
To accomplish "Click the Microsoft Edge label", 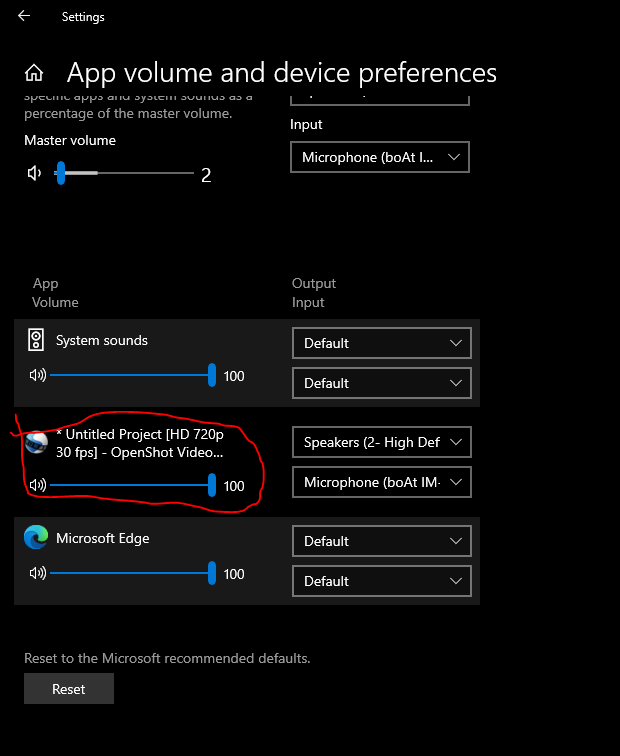I will [x=103, y=538].
